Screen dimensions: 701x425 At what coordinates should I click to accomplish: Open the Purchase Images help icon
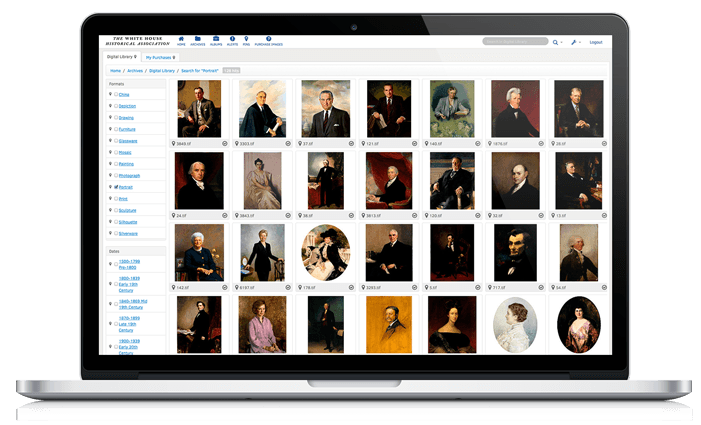[x=269, y=40]
